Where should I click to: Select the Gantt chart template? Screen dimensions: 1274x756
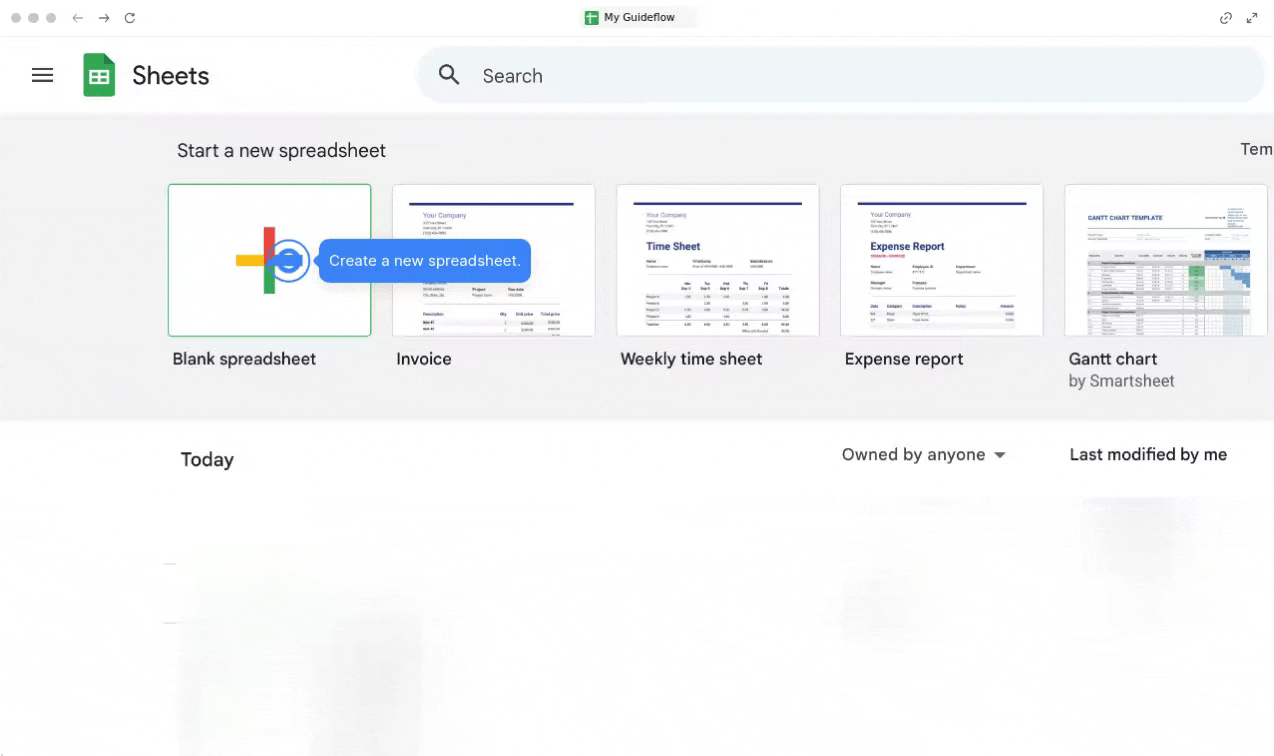1165,260
